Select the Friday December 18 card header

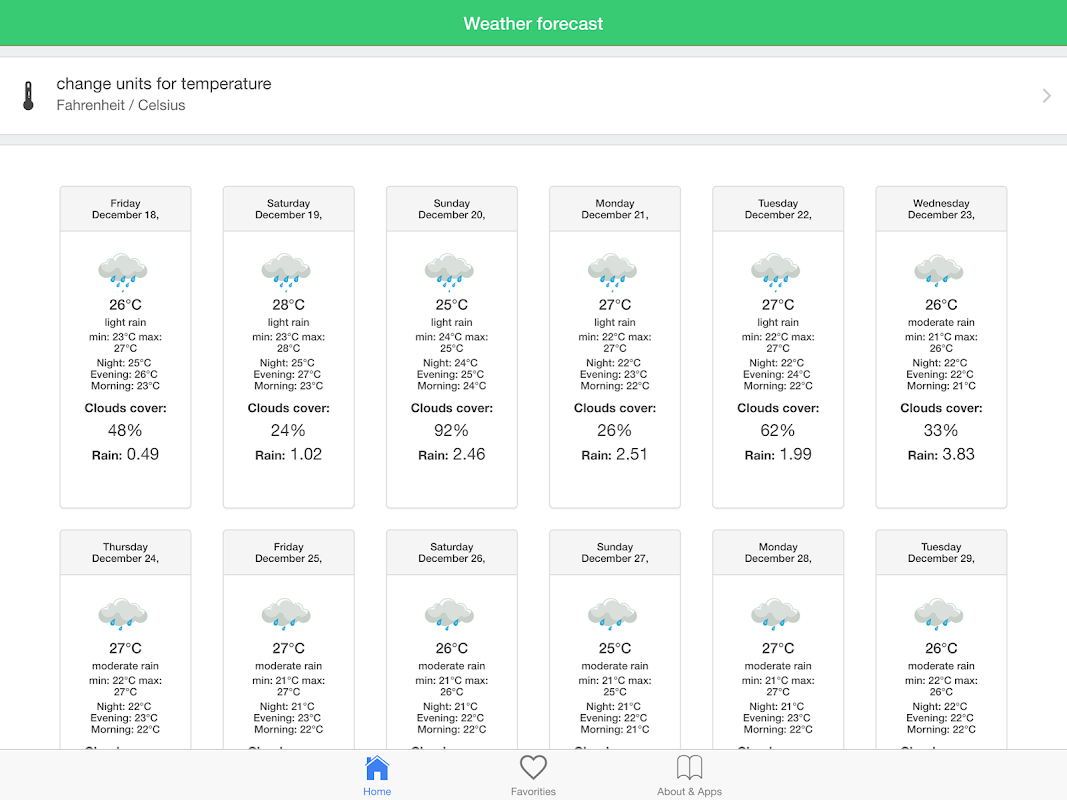(x=125, y=209)
